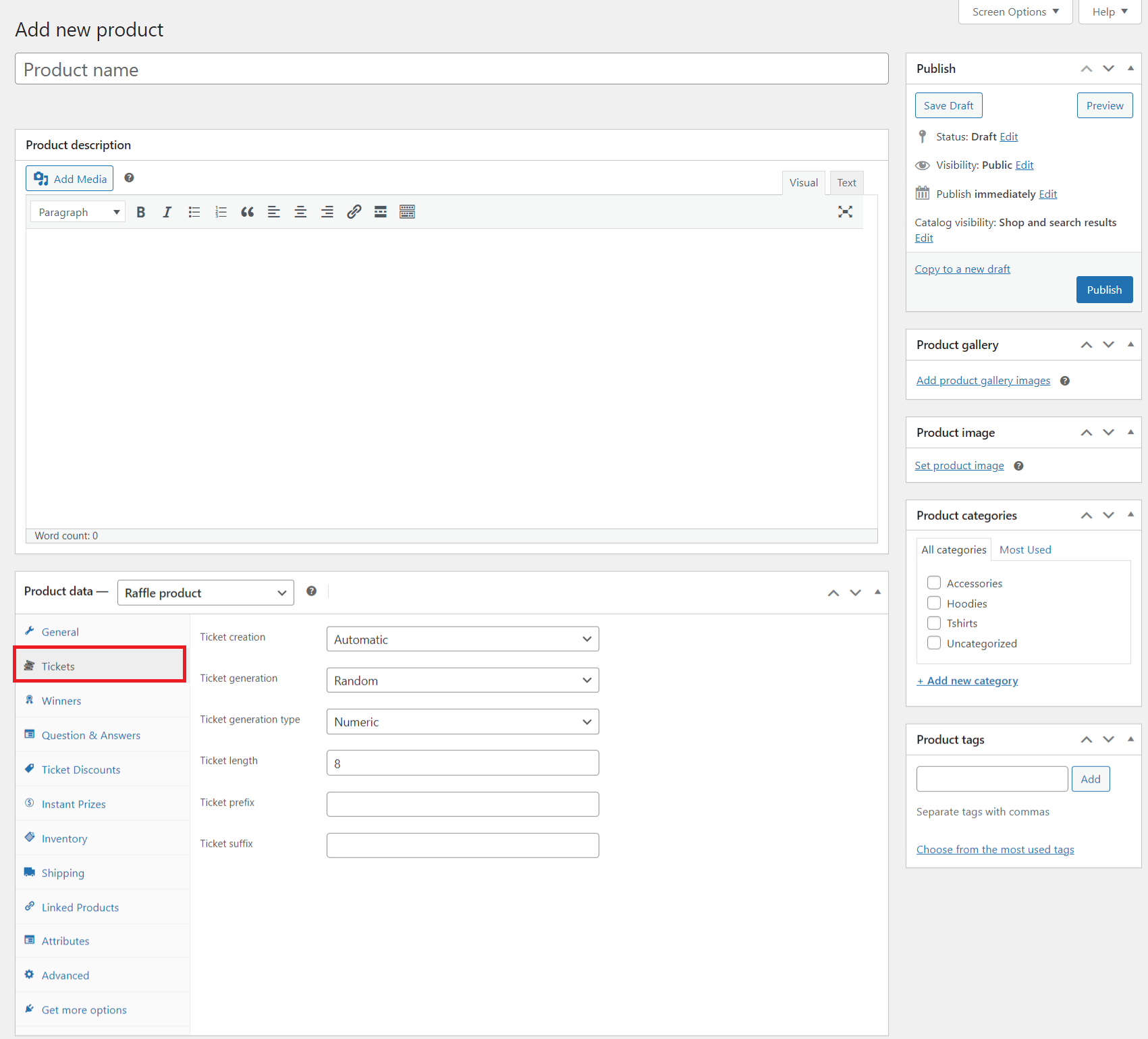Click help icon beside Add Media

[129, 178]
